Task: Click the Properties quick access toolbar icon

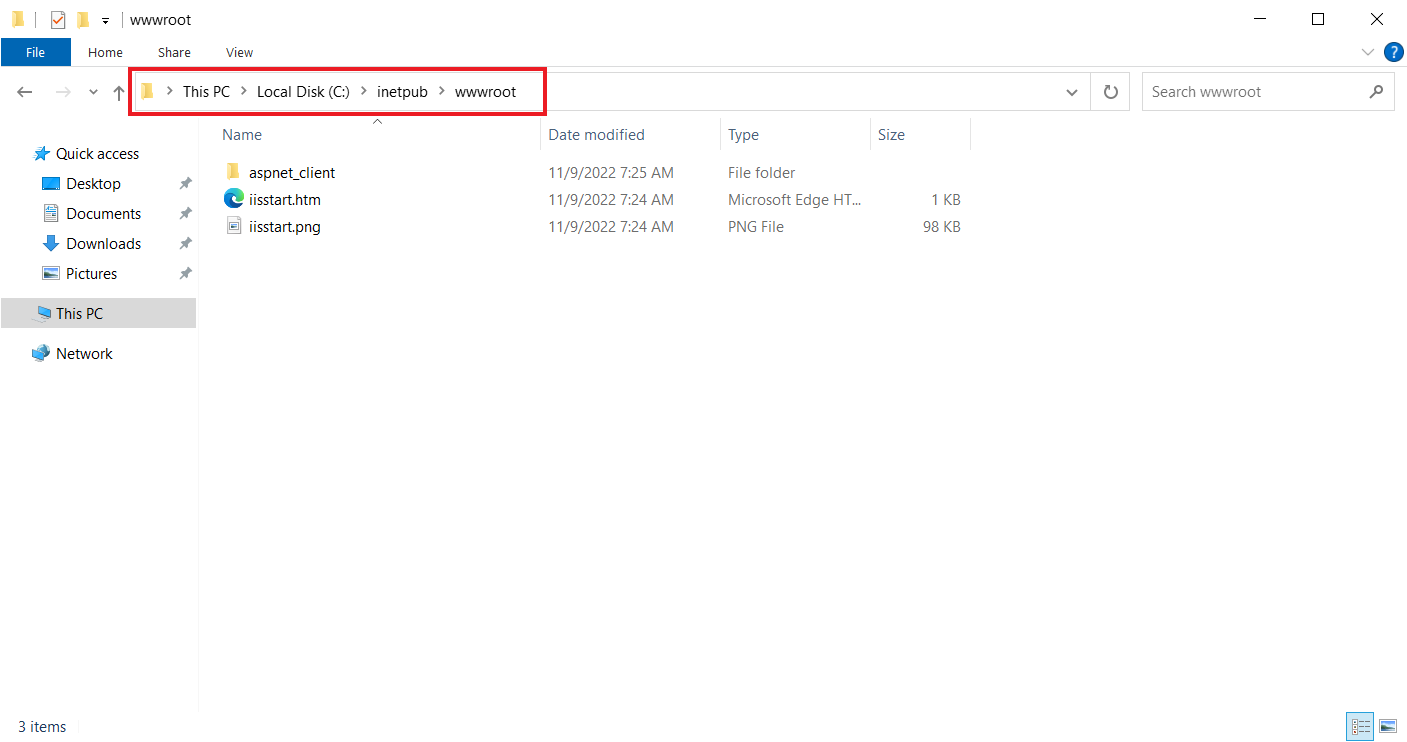Action: (x=58, y=19)
